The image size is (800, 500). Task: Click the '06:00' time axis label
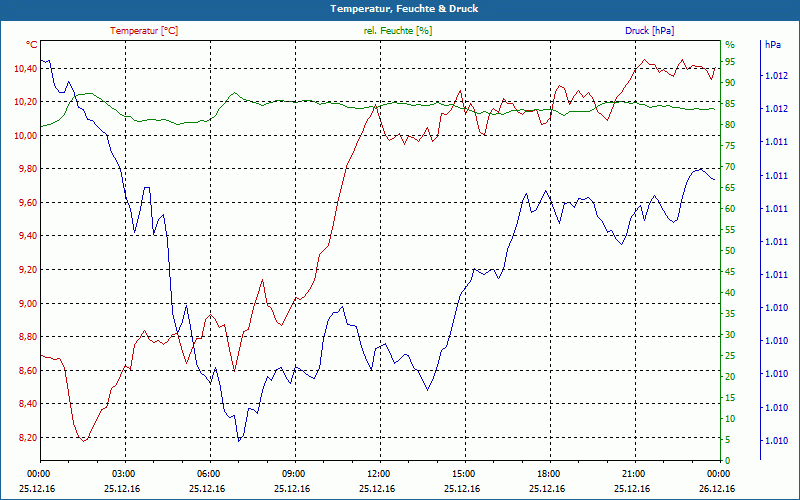click(x=208, y=474)
